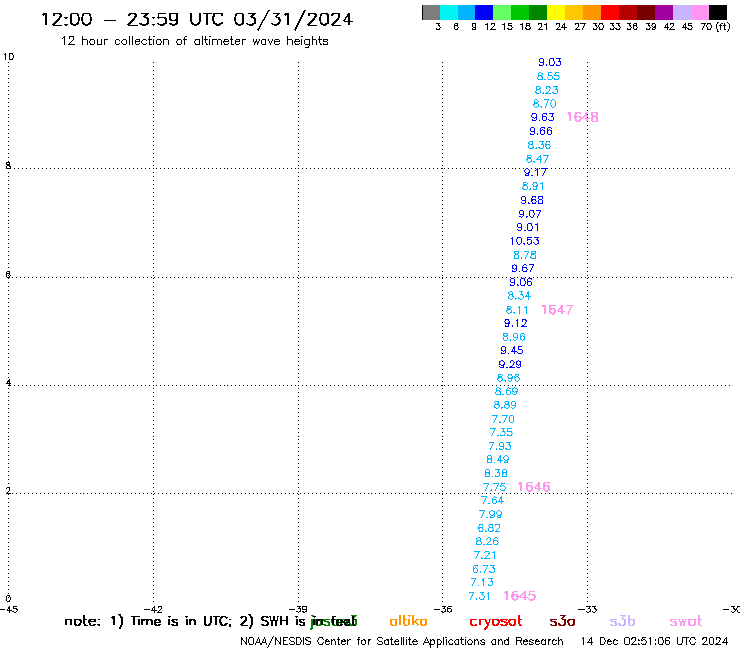Click the pink time label 1645

(x=520, y=596)
